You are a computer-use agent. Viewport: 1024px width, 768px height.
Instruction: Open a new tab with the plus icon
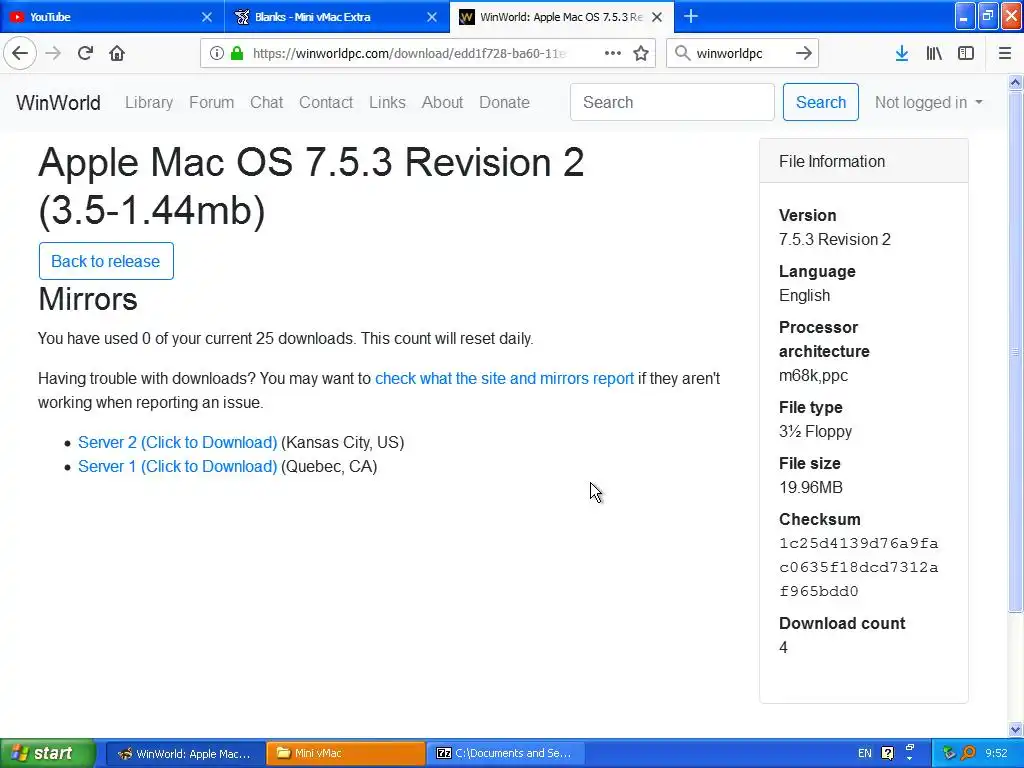click(691, 16)
